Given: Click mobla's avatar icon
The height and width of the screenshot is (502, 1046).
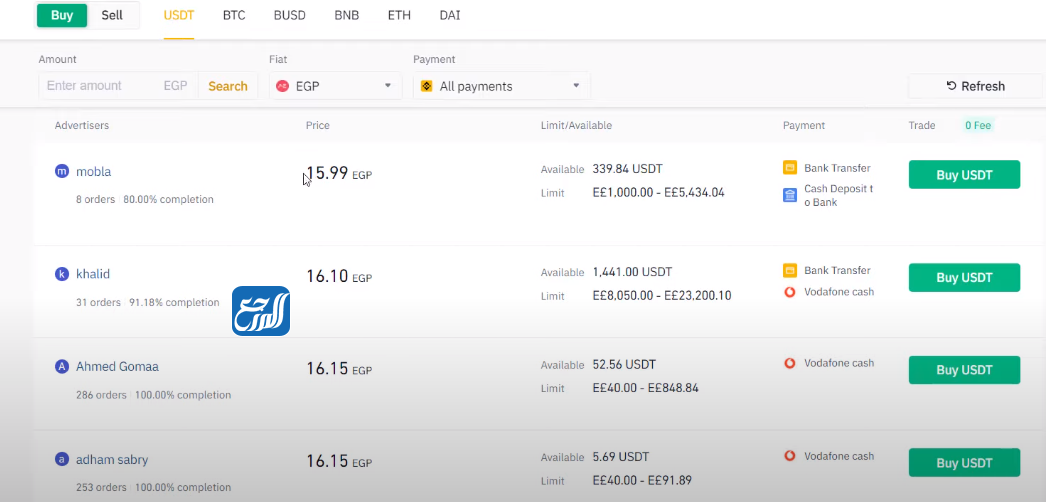Looking at the screenshot, I should coord(62,171).
